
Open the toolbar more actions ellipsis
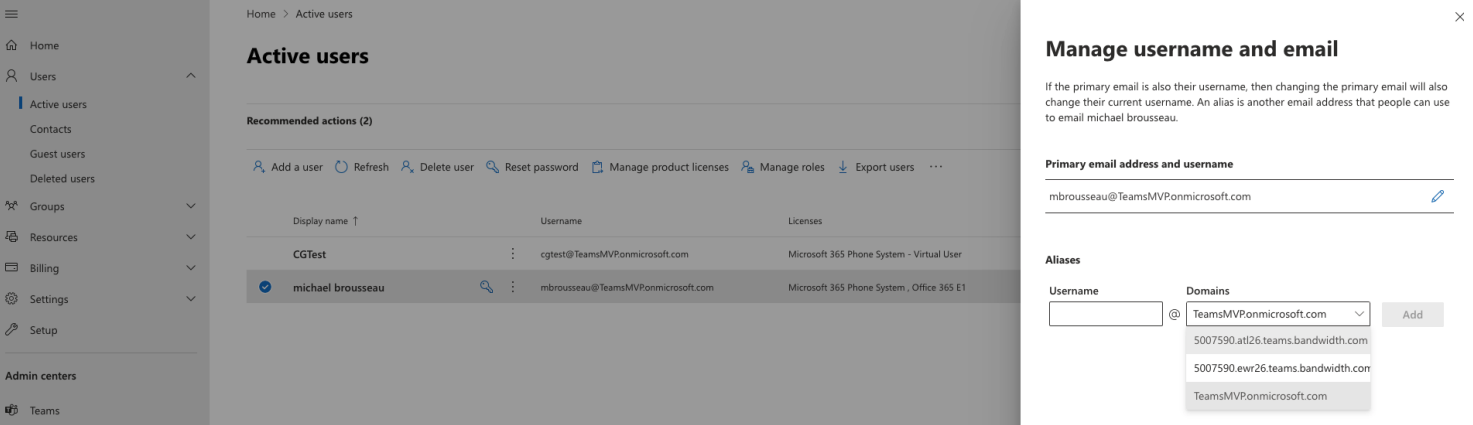point(936,167)
